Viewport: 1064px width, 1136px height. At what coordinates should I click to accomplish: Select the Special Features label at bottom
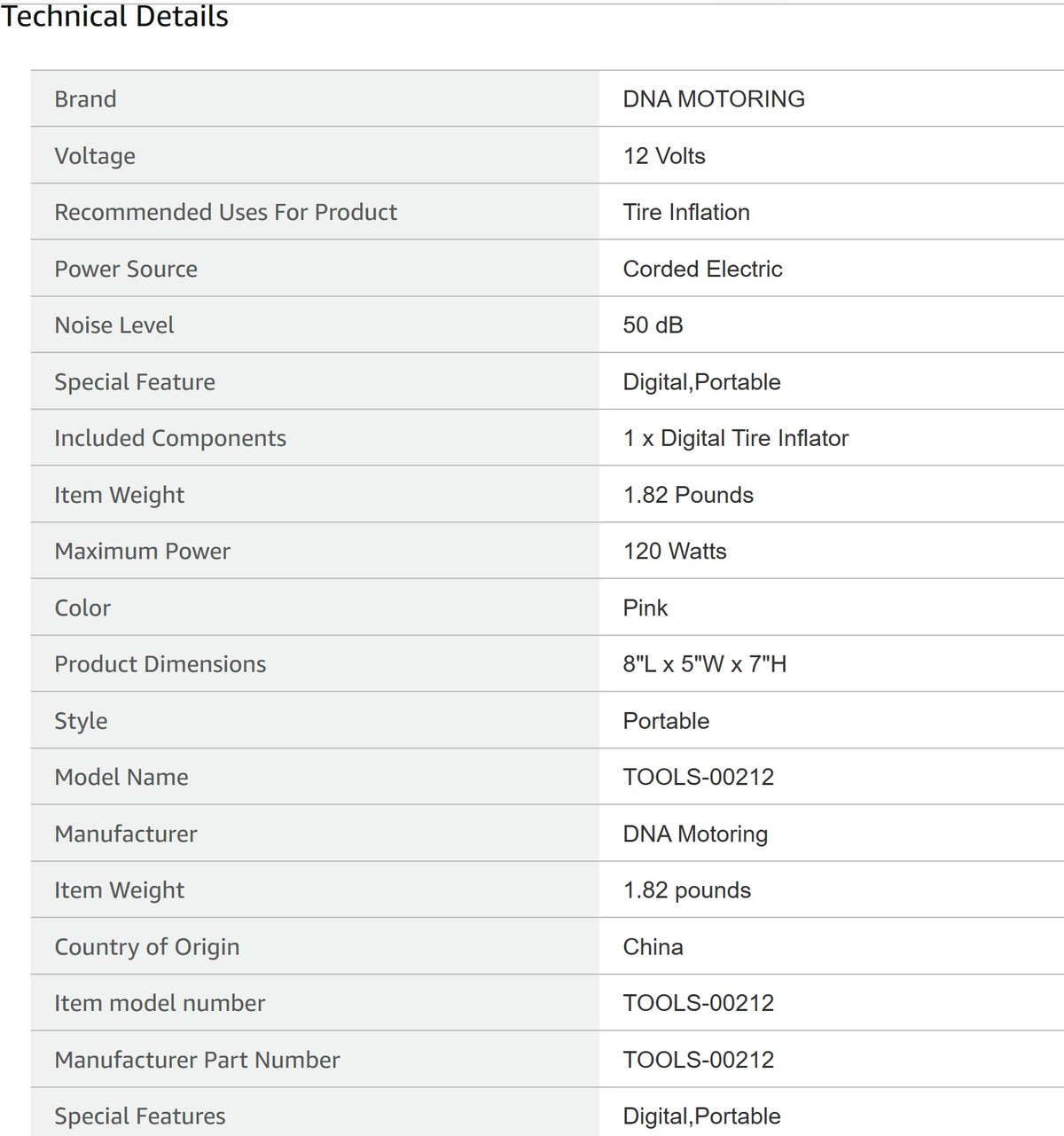(140, 1116)
